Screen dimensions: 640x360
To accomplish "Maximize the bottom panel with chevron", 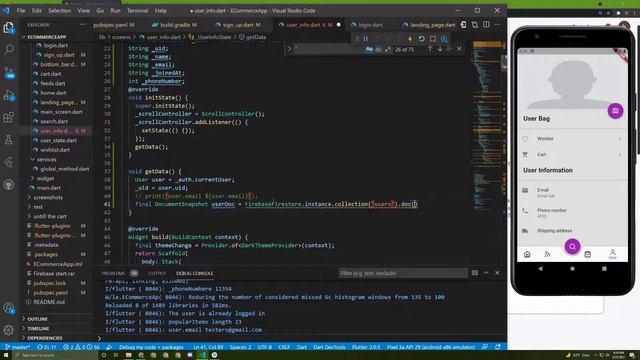I will 486,273.
